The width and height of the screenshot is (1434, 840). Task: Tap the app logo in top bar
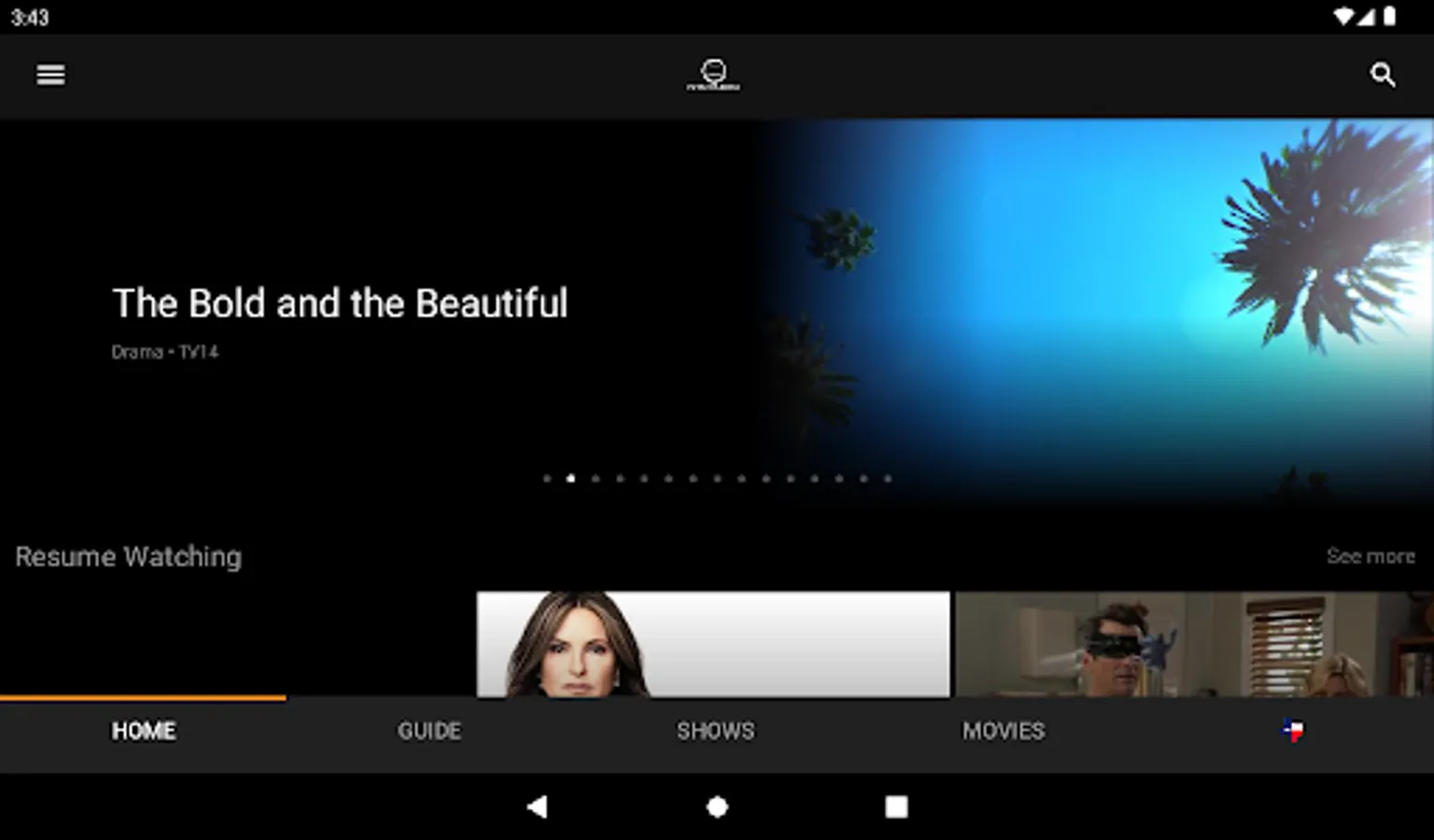(713, 75)
